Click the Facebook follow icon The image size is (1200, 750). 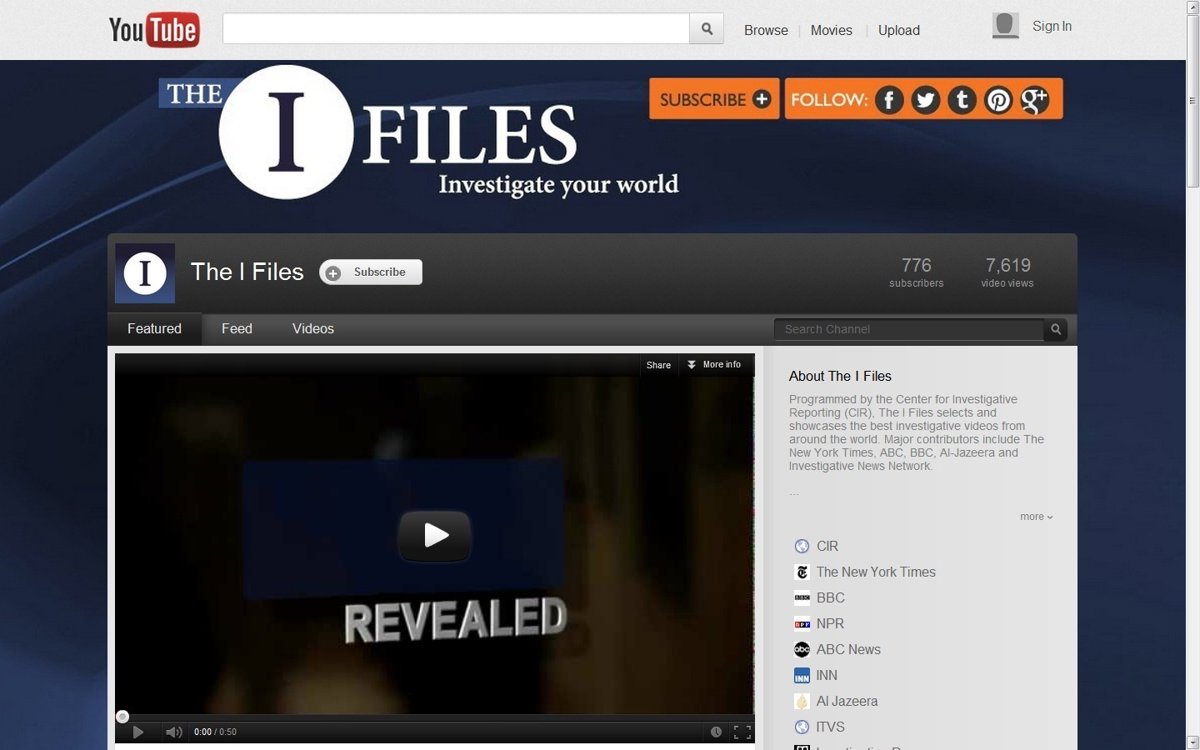tap(889, 100)
